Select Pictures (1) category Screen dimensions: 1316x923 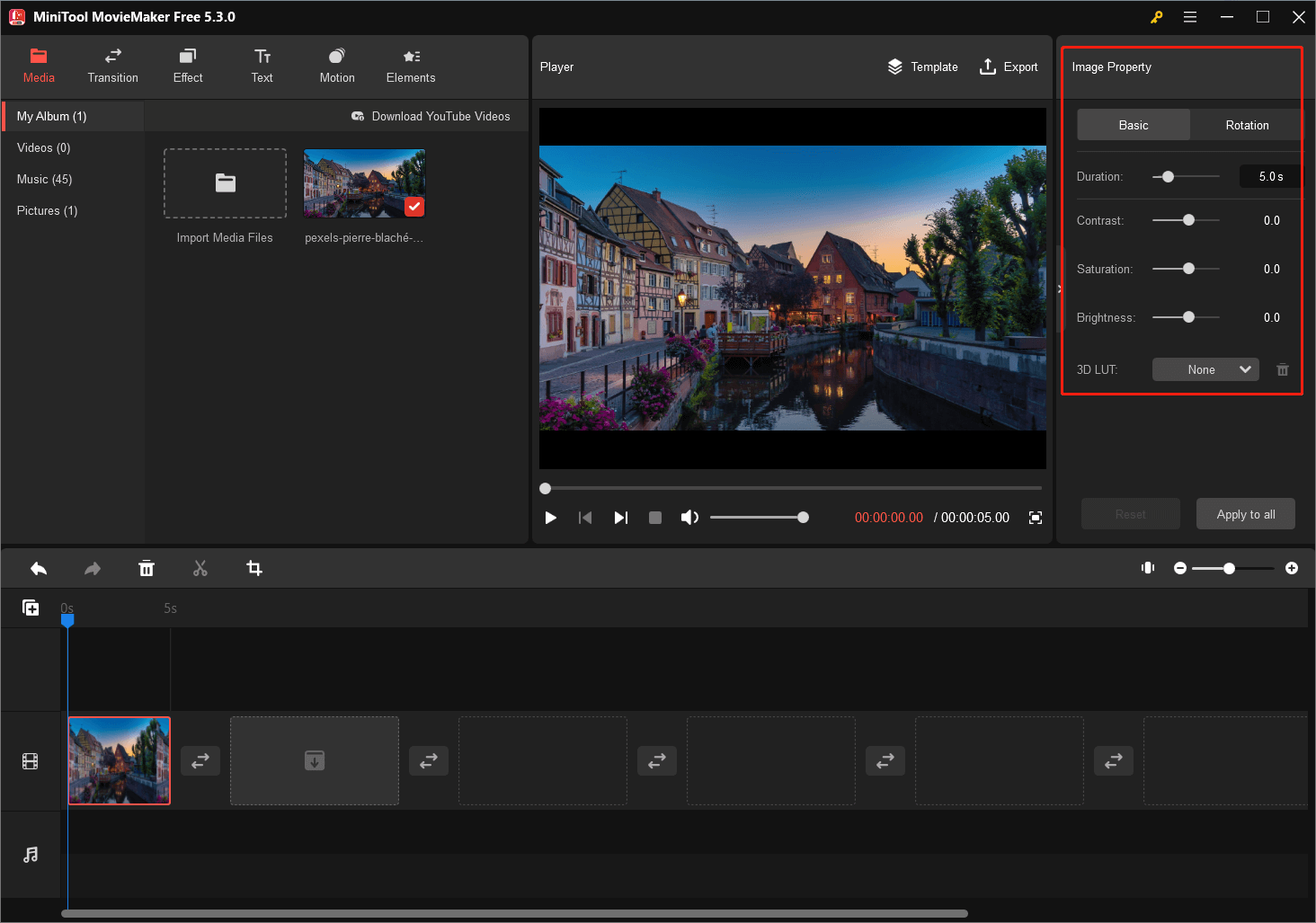click(73, 210)
